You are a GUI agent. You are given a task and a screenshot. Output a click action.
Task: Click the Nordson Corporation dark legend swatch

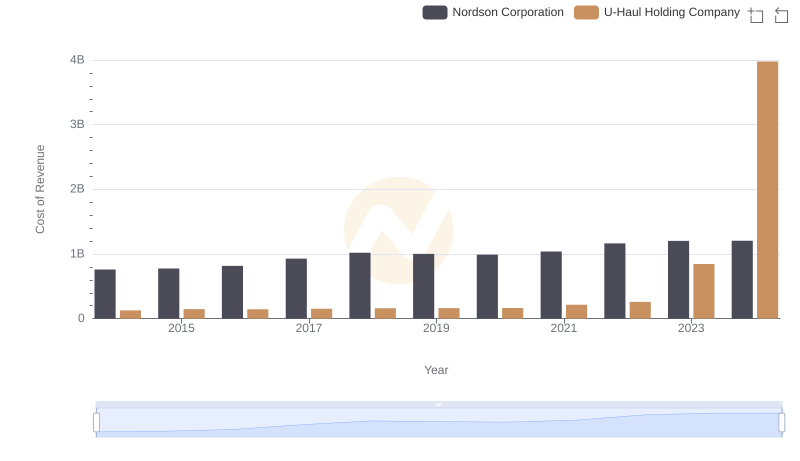(435, 12)
